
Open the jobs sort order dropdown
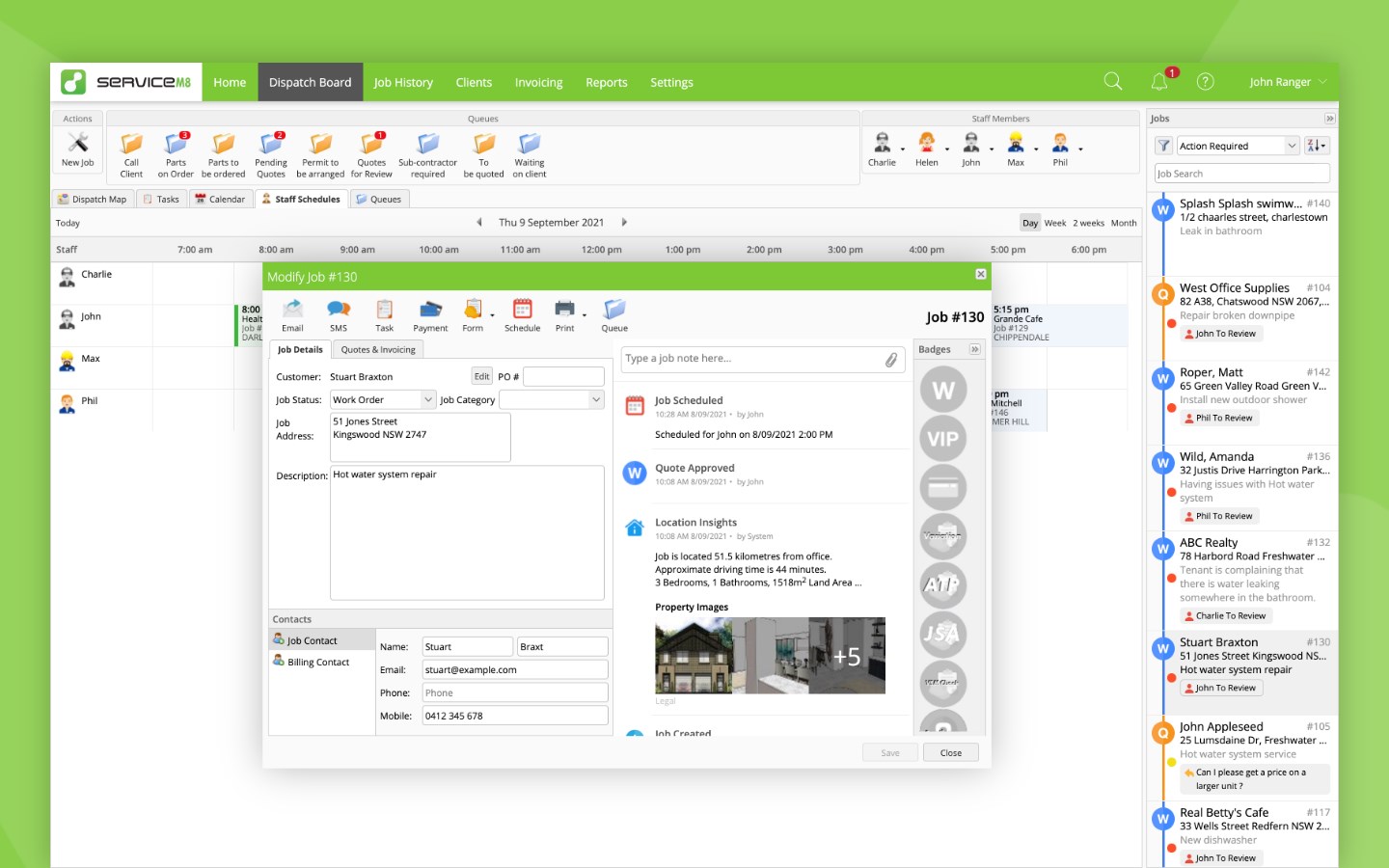point(1317,146)
